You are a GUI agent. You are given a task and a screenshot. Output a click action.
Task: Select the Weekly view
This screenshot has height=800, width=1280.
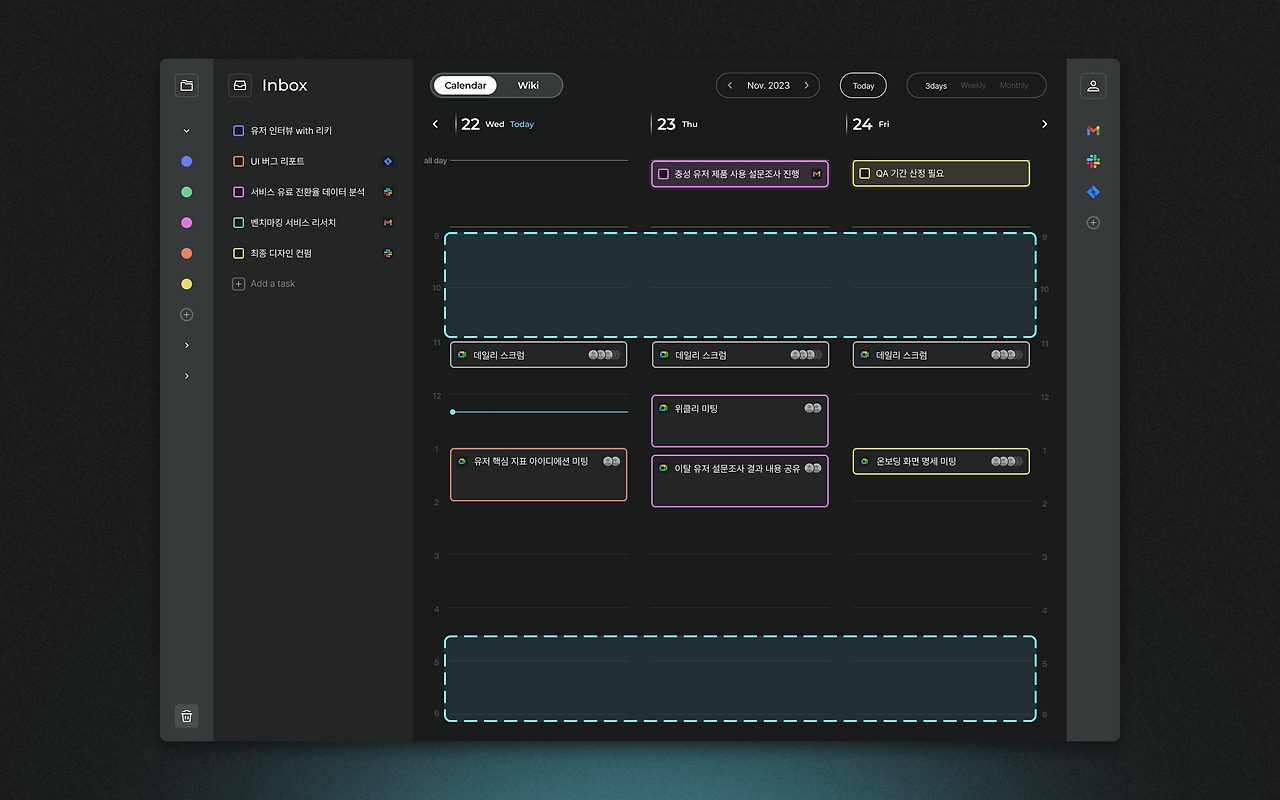pyautogui.click(x=973, y=86)
